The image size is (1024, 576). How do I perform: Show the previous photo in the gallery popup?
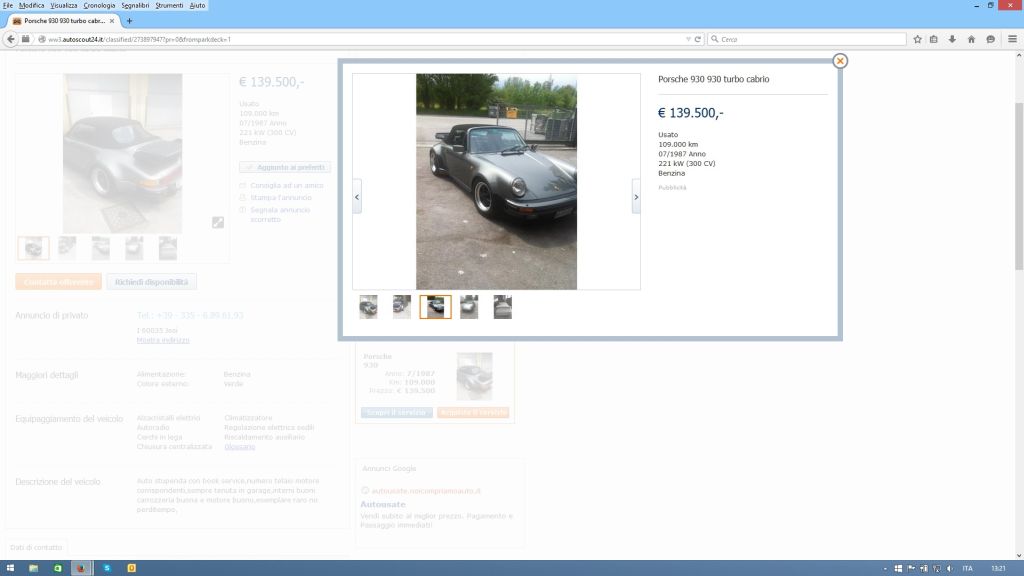[x=357, y=197]
